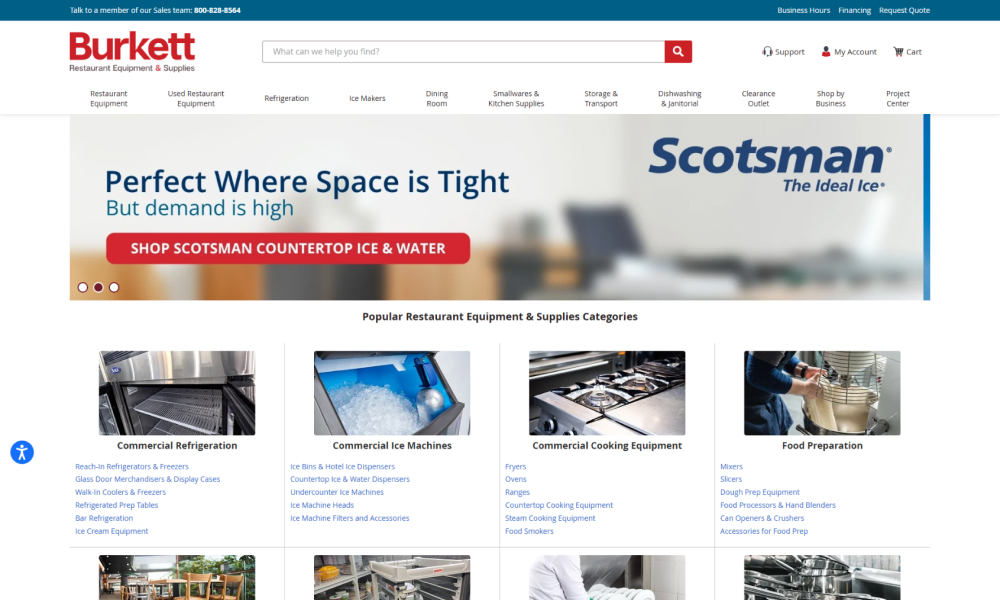The image size is (1000, 600).
Task: Expand the Shop by Business menu
Action: point(830,98)
